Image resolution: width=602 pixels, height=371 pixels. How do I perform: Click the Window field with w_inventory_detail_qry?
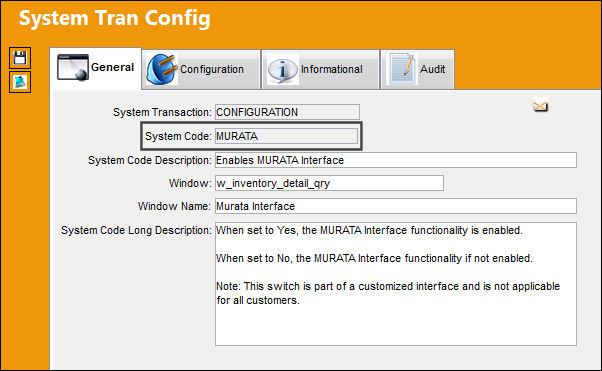(x=329, y=183)
